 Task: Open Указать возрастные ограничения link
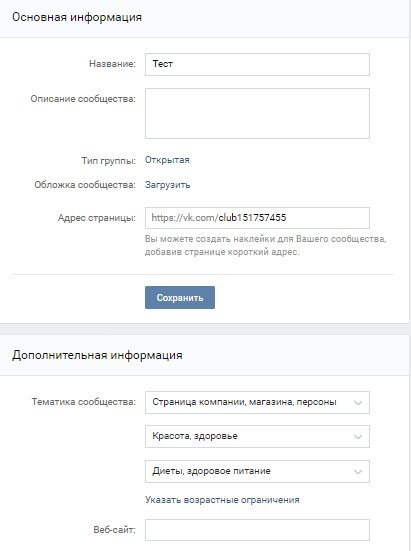(x=222, y=500)
